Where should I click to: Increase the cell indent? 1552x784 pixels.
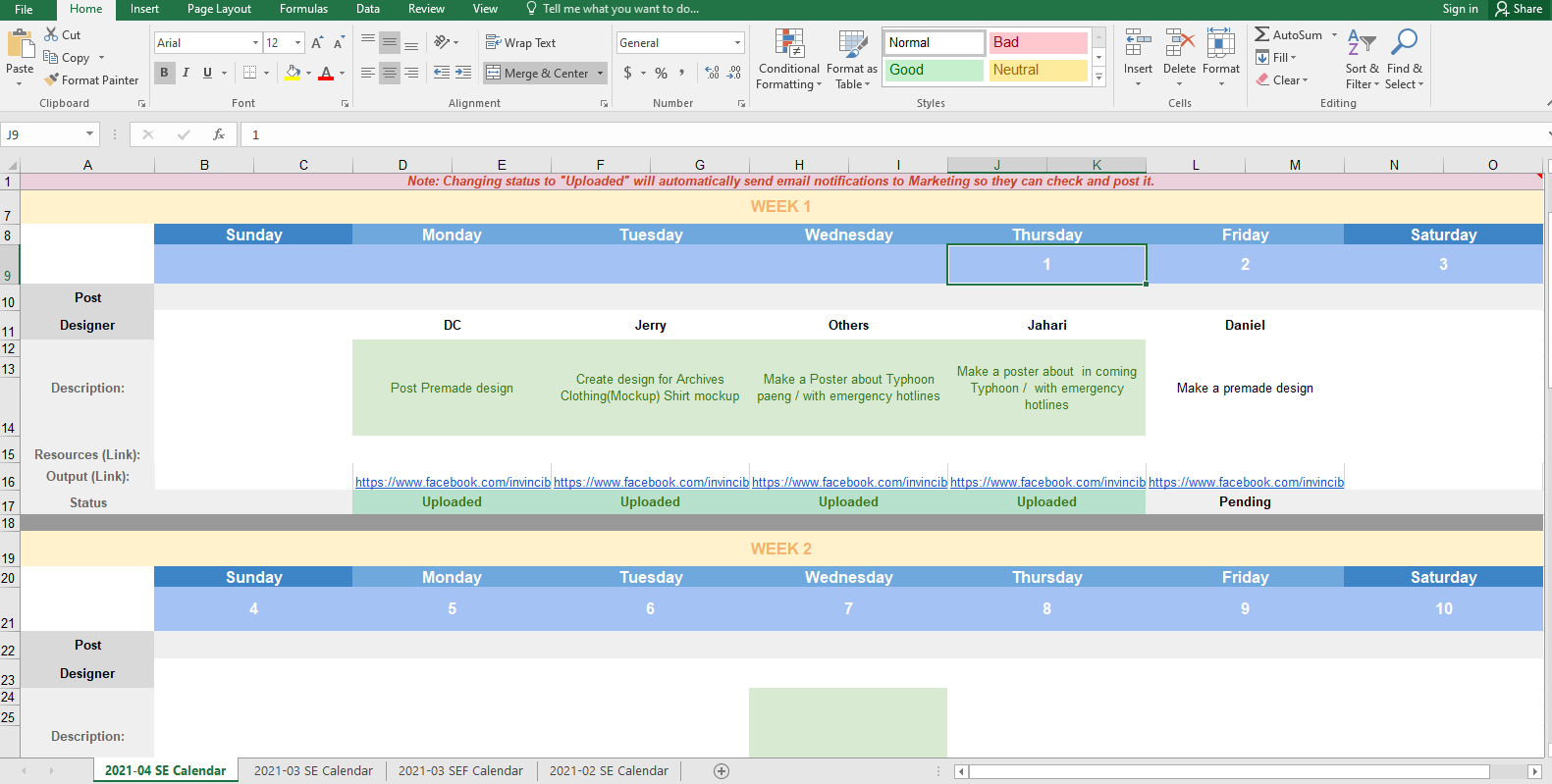463,73
